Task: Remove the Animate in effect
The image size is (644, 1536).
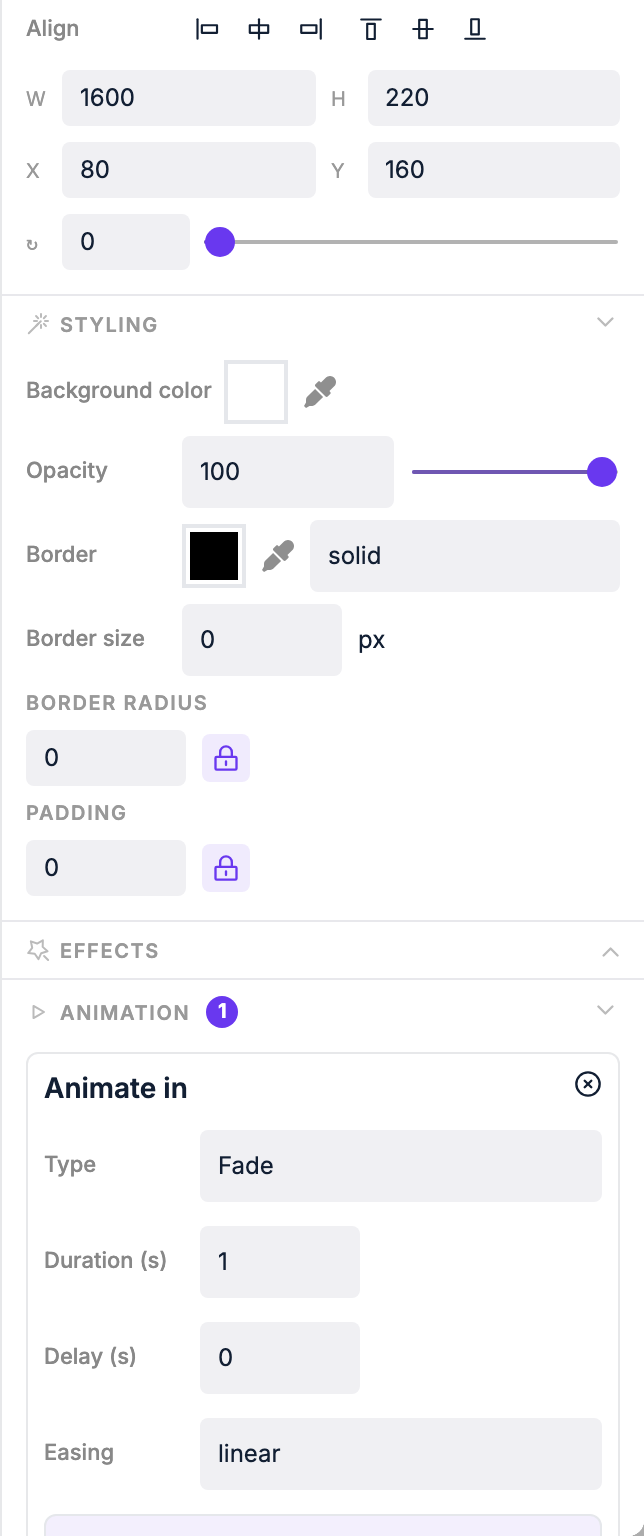Action: 587,1084
